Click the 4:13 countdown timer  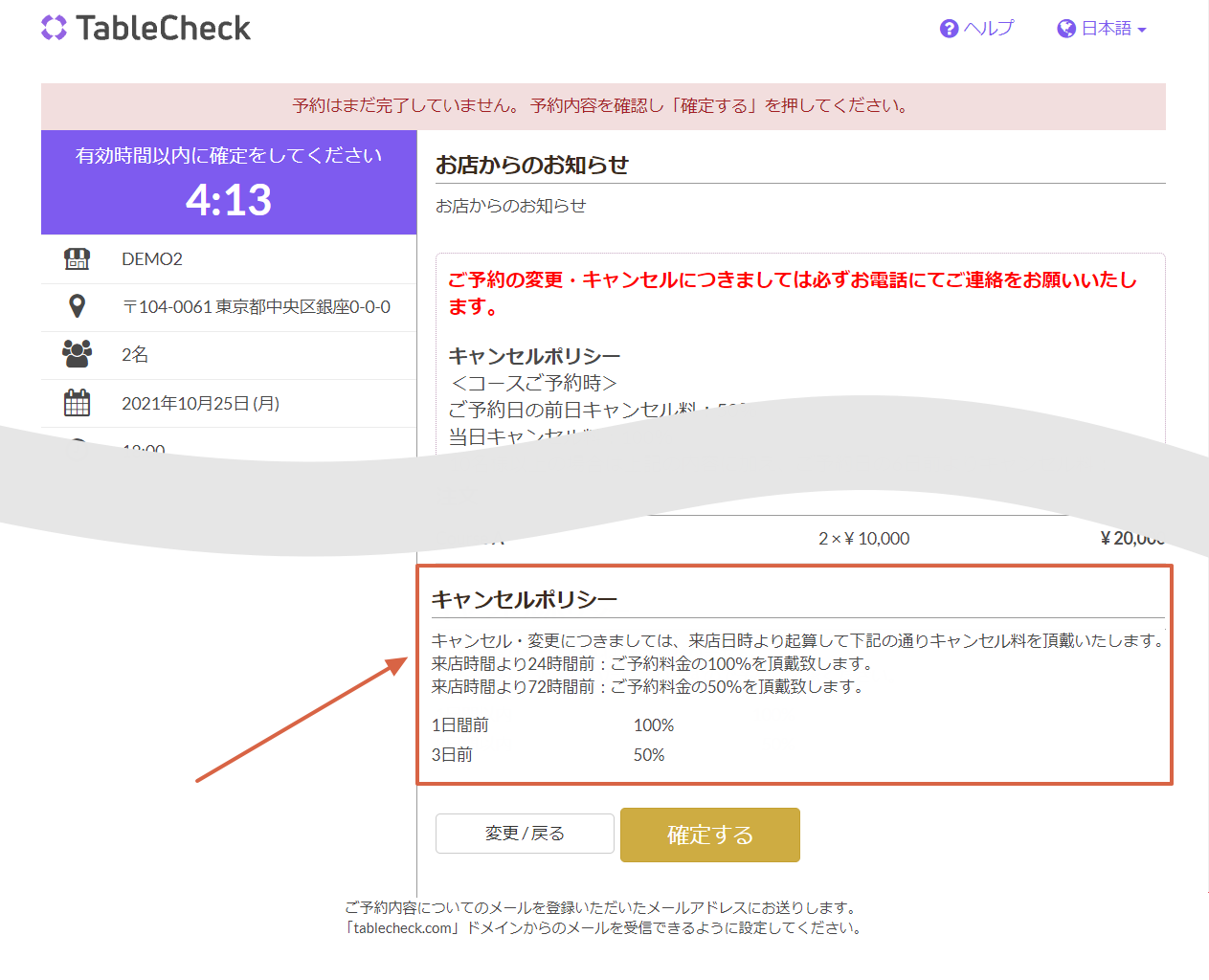click(229, 200)
